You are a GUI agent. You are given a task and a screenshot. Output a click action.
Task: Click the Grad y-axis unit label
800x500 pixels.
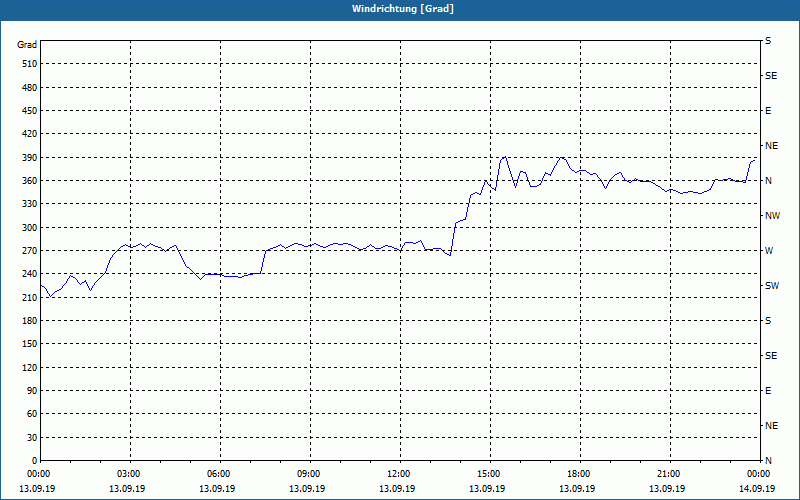(27, 45)
